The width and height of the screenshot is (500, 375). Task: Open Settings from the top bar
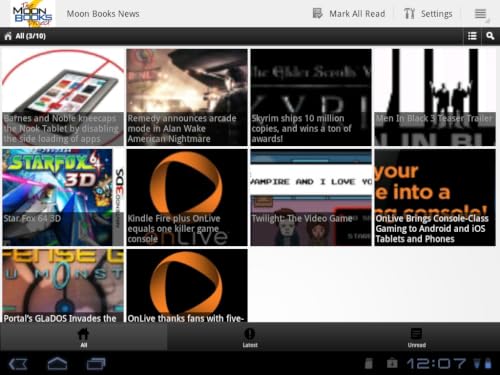coord(428,14)
